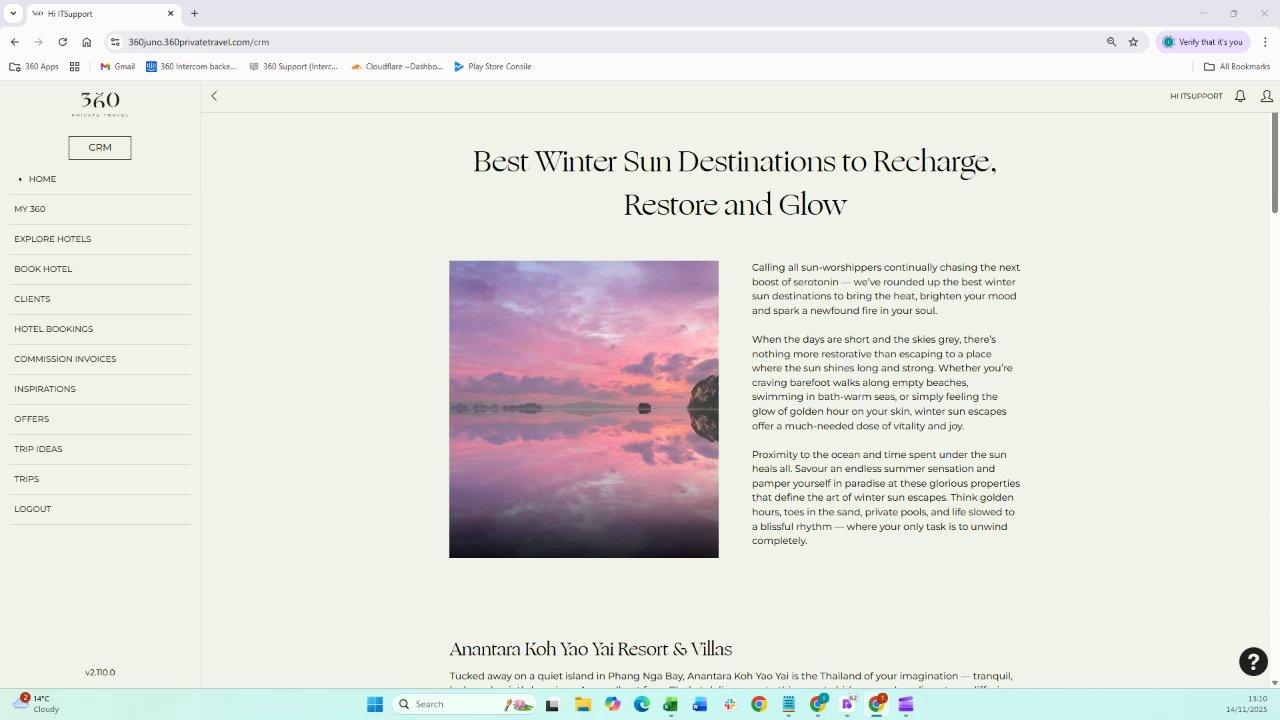
Task: Open the Gmail bookmark
Action: [x=117, y=67]
